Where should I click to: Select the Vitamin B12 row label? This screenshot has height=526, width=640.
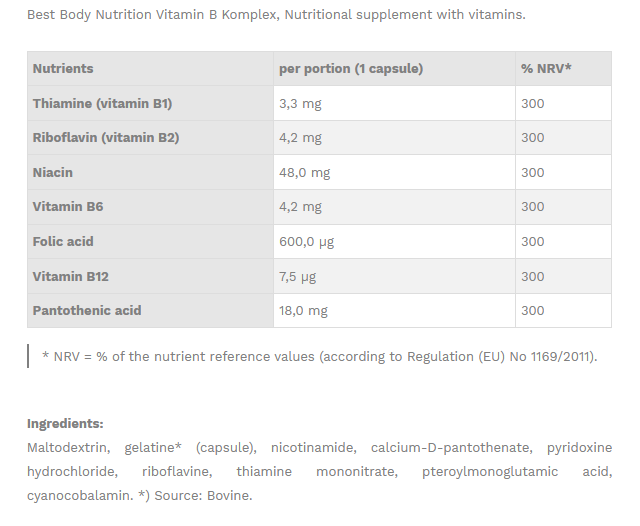[71, 276]
